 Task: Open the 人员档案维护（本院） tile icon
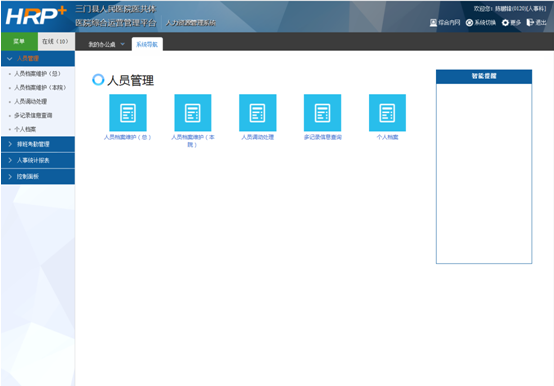tap(193, 113)
